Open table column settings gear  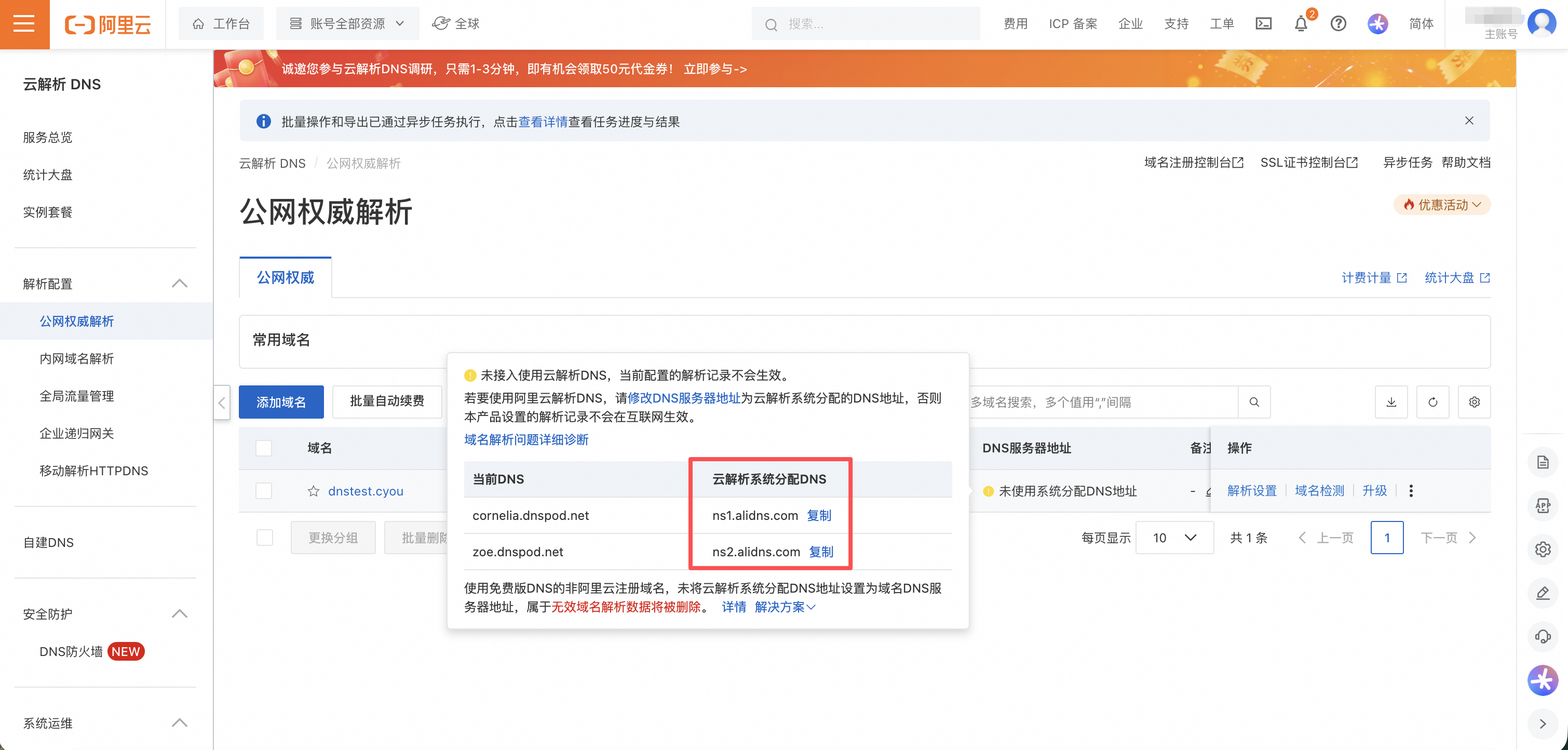pos(1474,402)
